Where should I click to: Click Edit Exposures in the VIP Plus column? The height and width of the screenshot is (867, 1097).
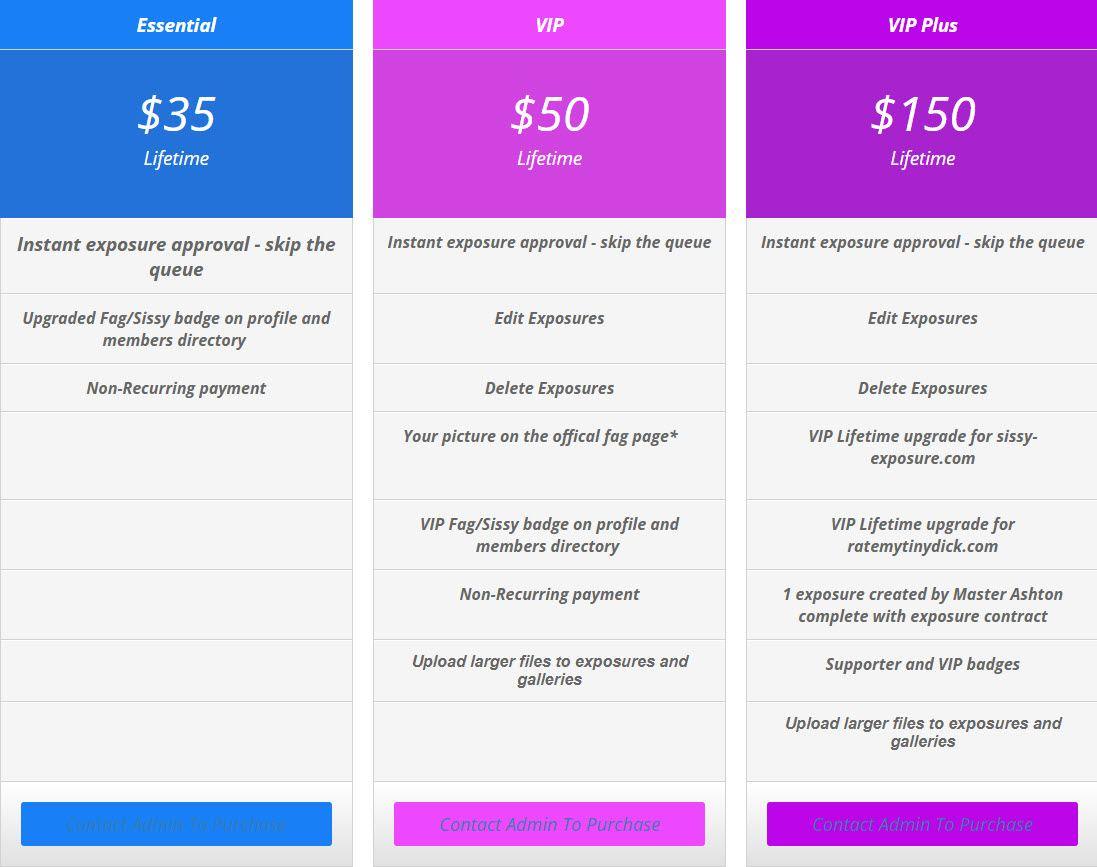pos(922,318)
